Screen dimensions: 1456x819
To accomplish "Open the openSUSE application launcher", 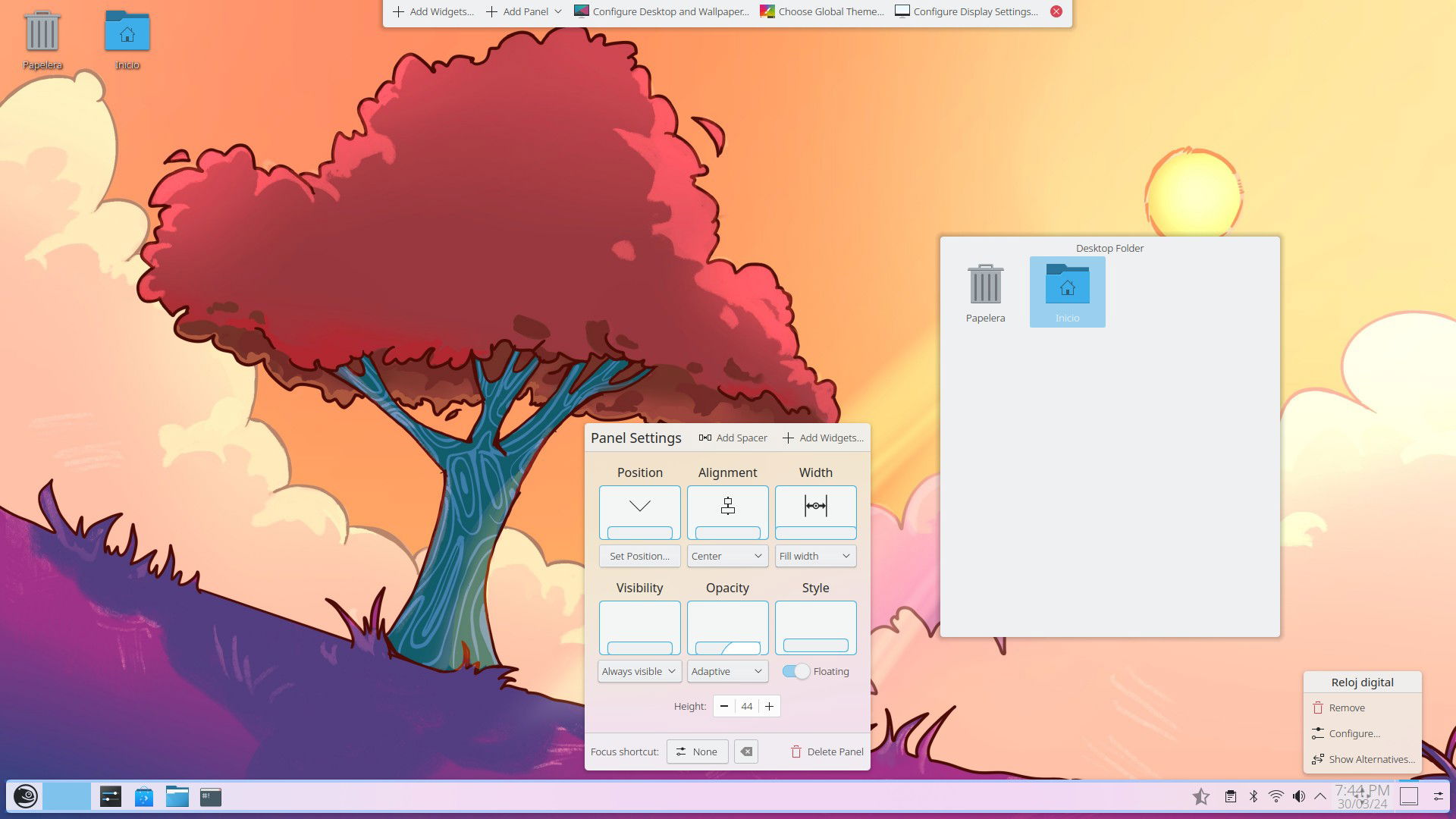I will (x=25, y=796).
